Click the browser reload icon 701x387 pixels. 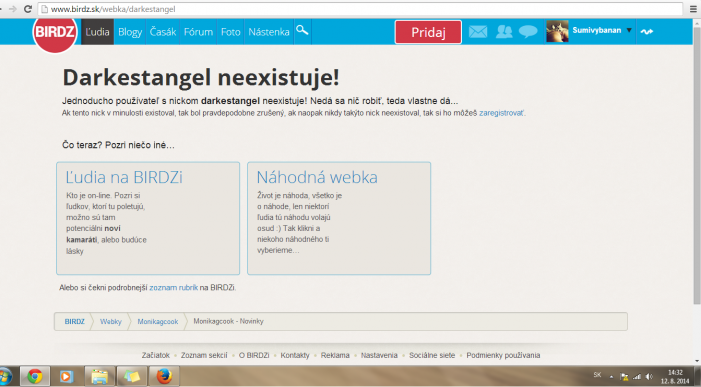(x=28, y=9)
